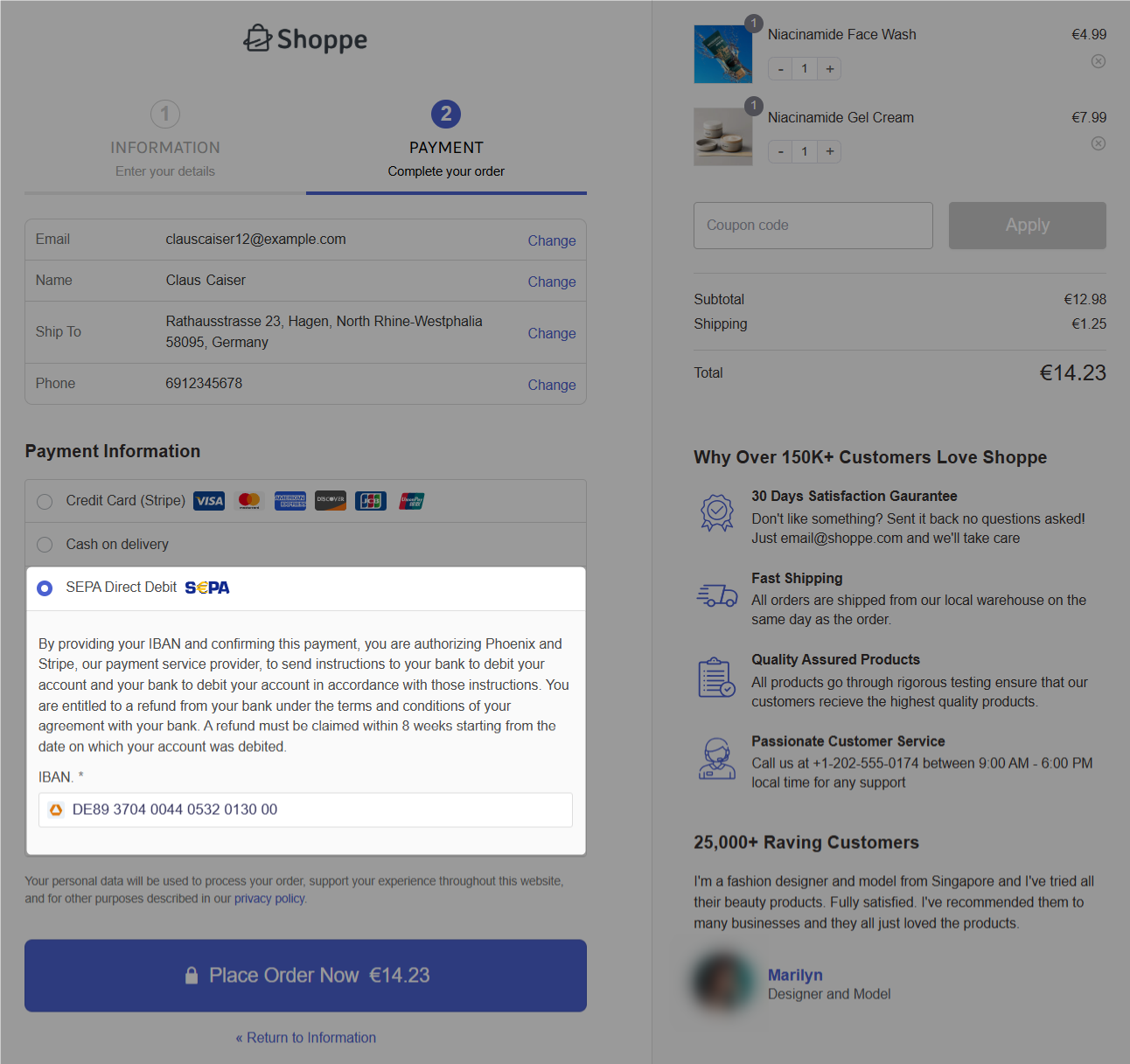This screenshot has height=1064, width=1130.
Task: Increase Niacinamide Face Wash quantity
Action: click(829, 69)
